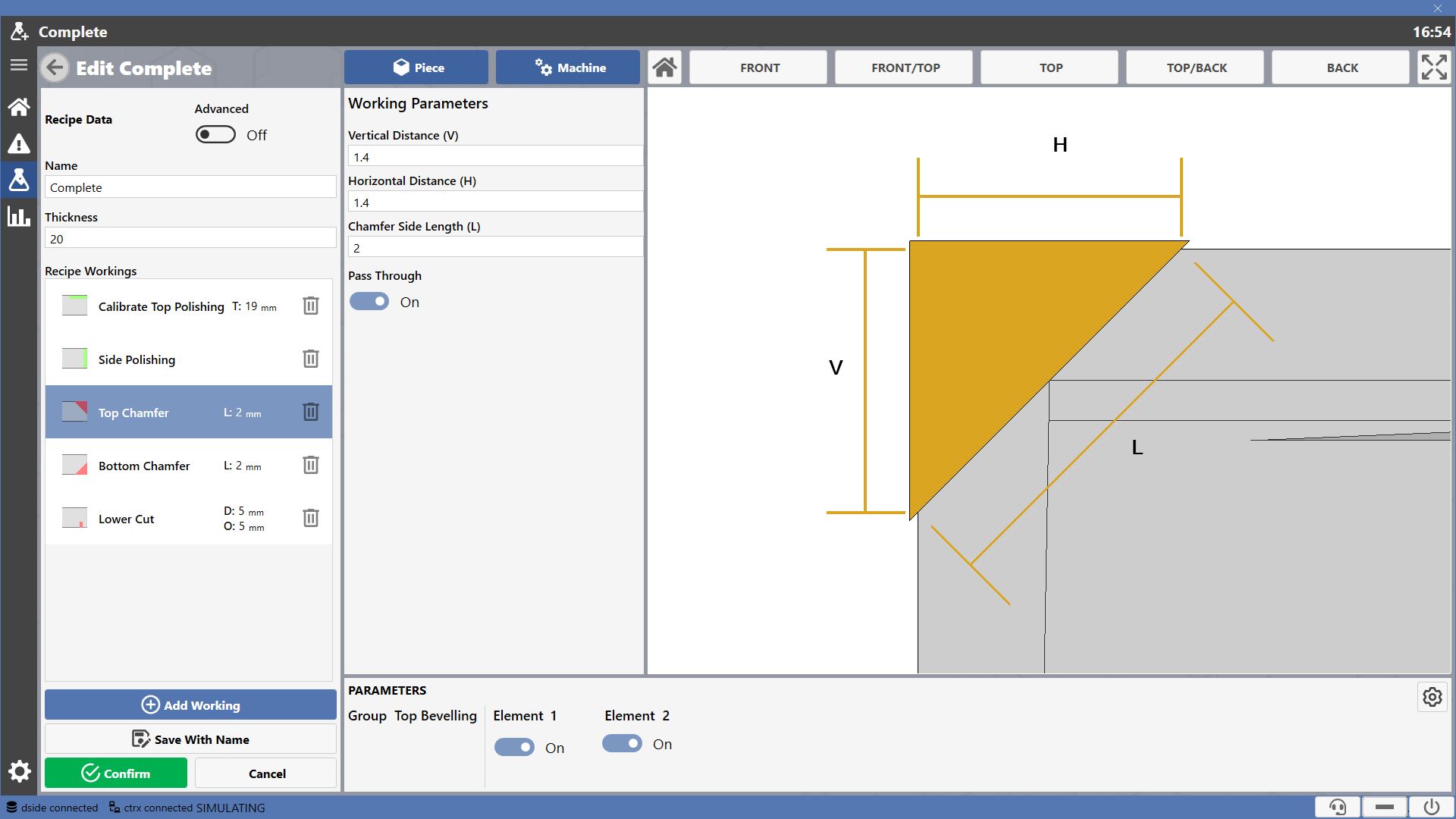This screenshot has height=819, width=1456.
Task: Open the parameters panel gear icon
Action: 1432,697
